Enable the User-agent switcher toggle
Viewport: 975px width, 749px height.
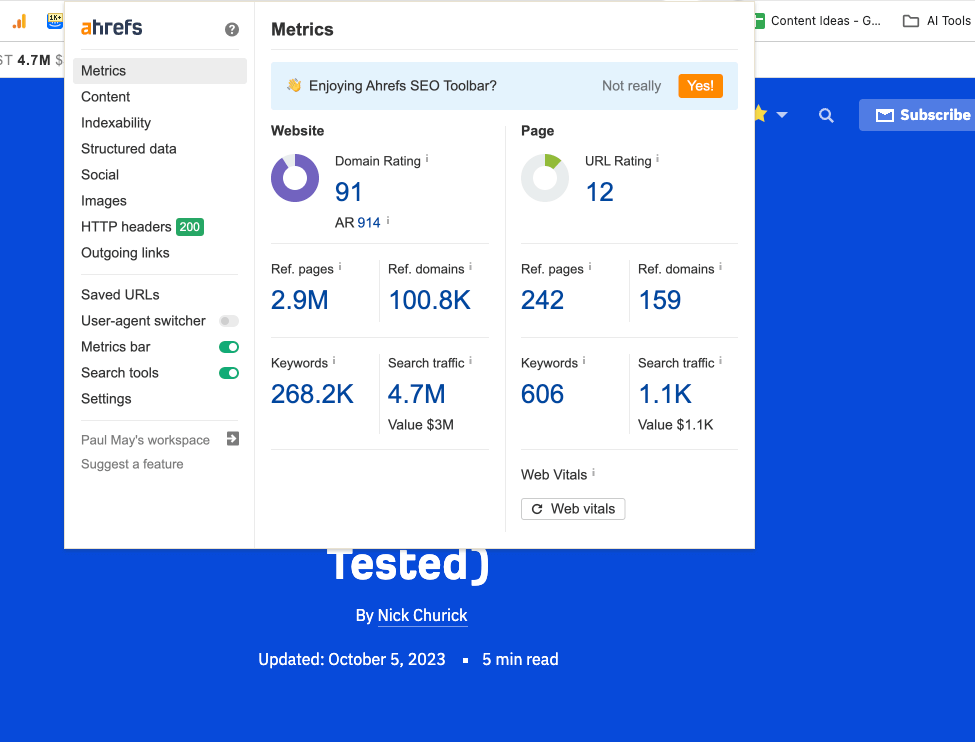pos(231,320)
